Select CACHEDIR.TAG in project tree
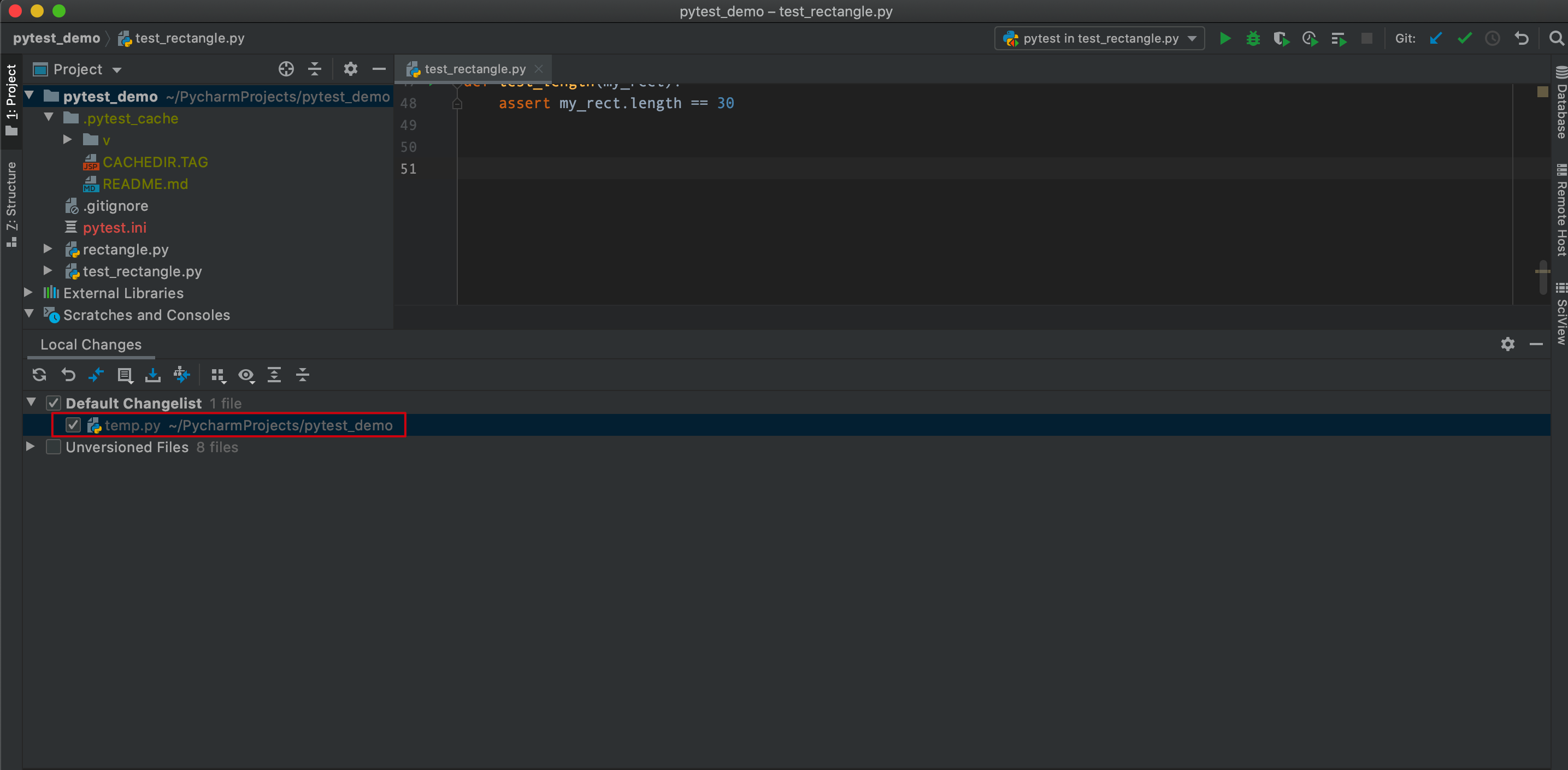This screenshot has height=770, width=1568. 155,162
